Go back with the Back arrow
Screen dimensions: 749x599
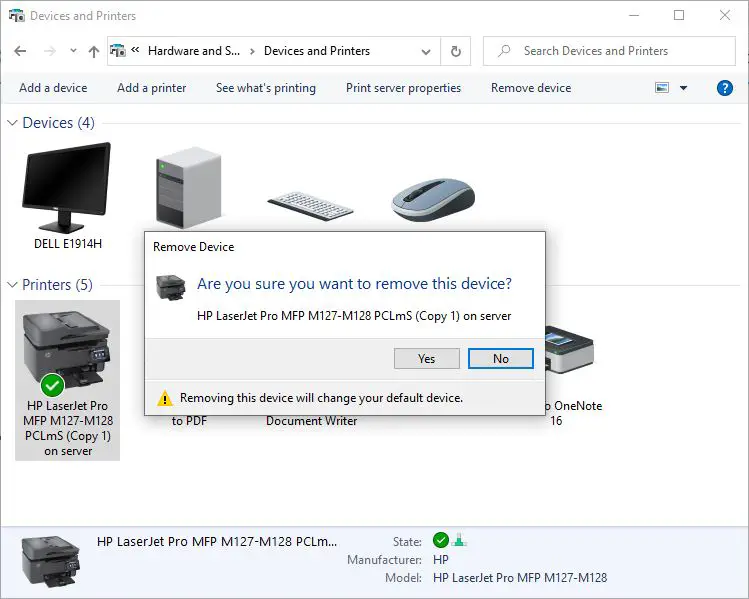[x=21, y=51]
